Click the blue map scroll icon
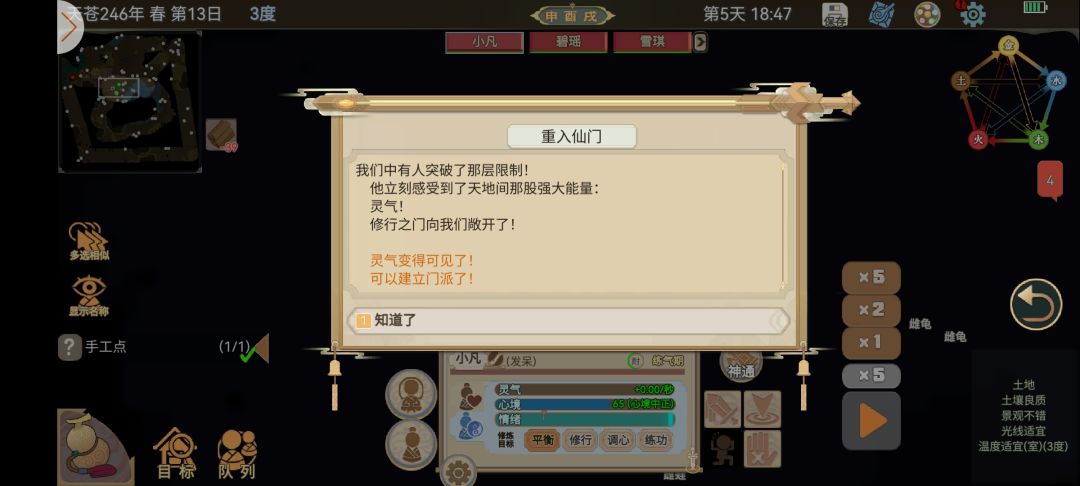Viewport: 1080px width, 486px height. (x=881, y=14)
